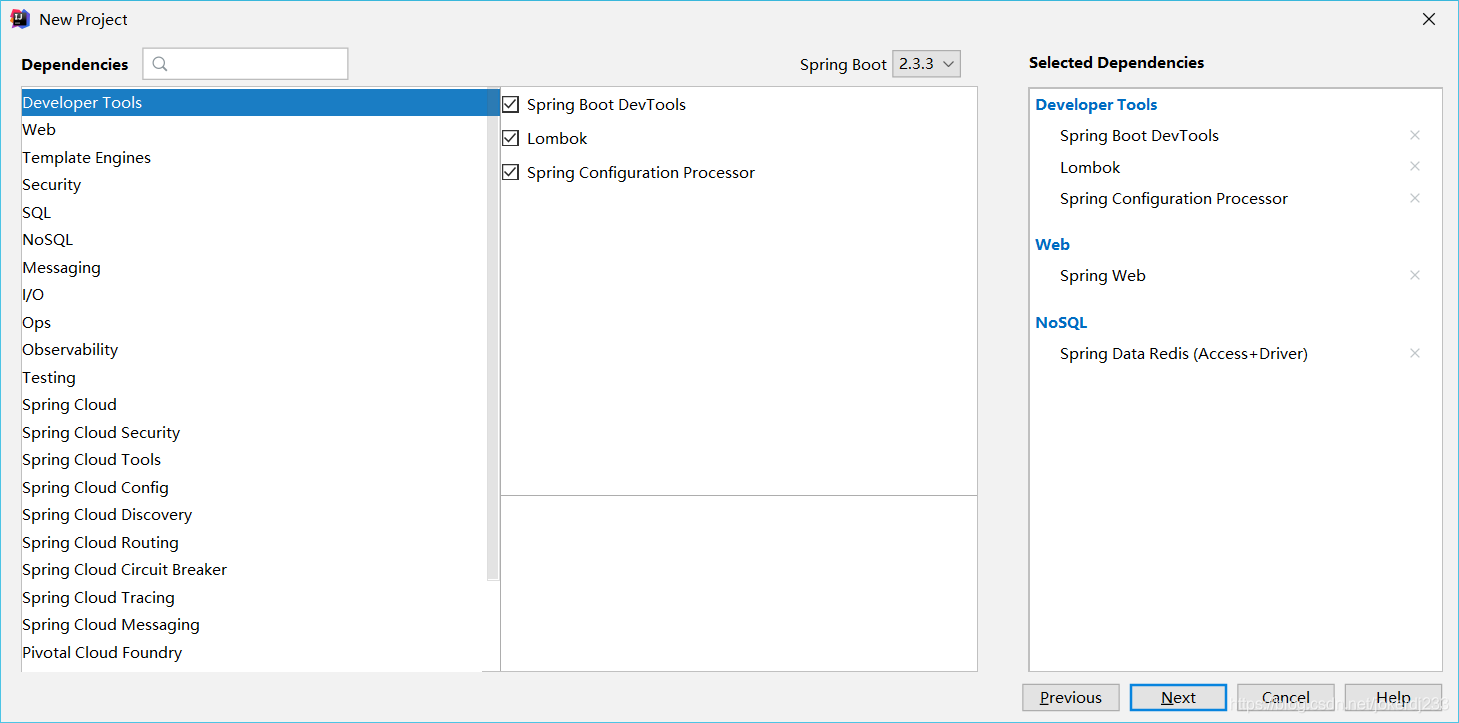
Task: Uncheck the Lombok checkbox
Action: click(511, 138)
